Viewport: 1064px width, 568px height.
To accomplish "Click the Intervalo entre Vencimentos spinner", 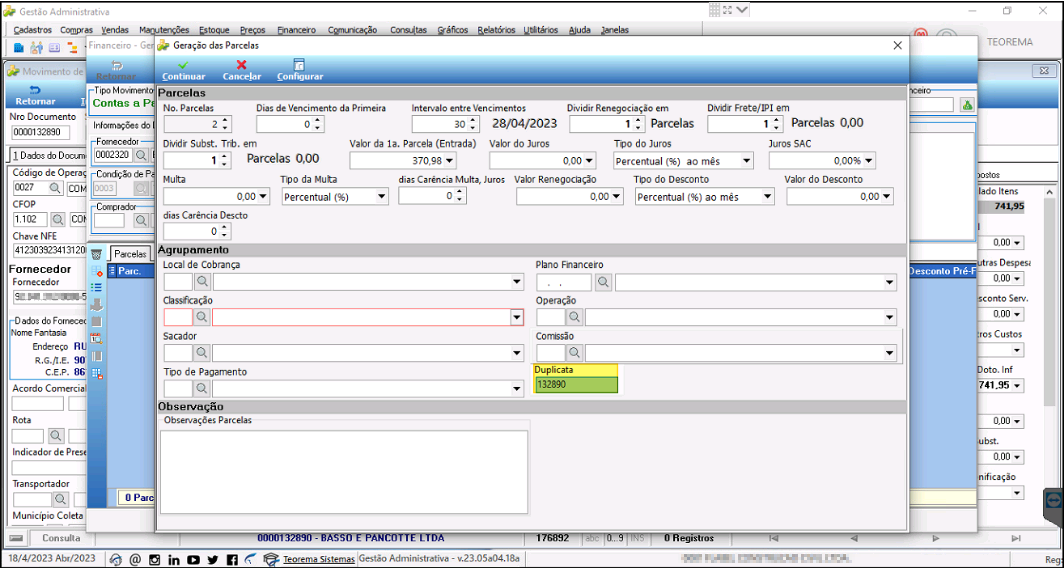I will (x=473, y=124).
